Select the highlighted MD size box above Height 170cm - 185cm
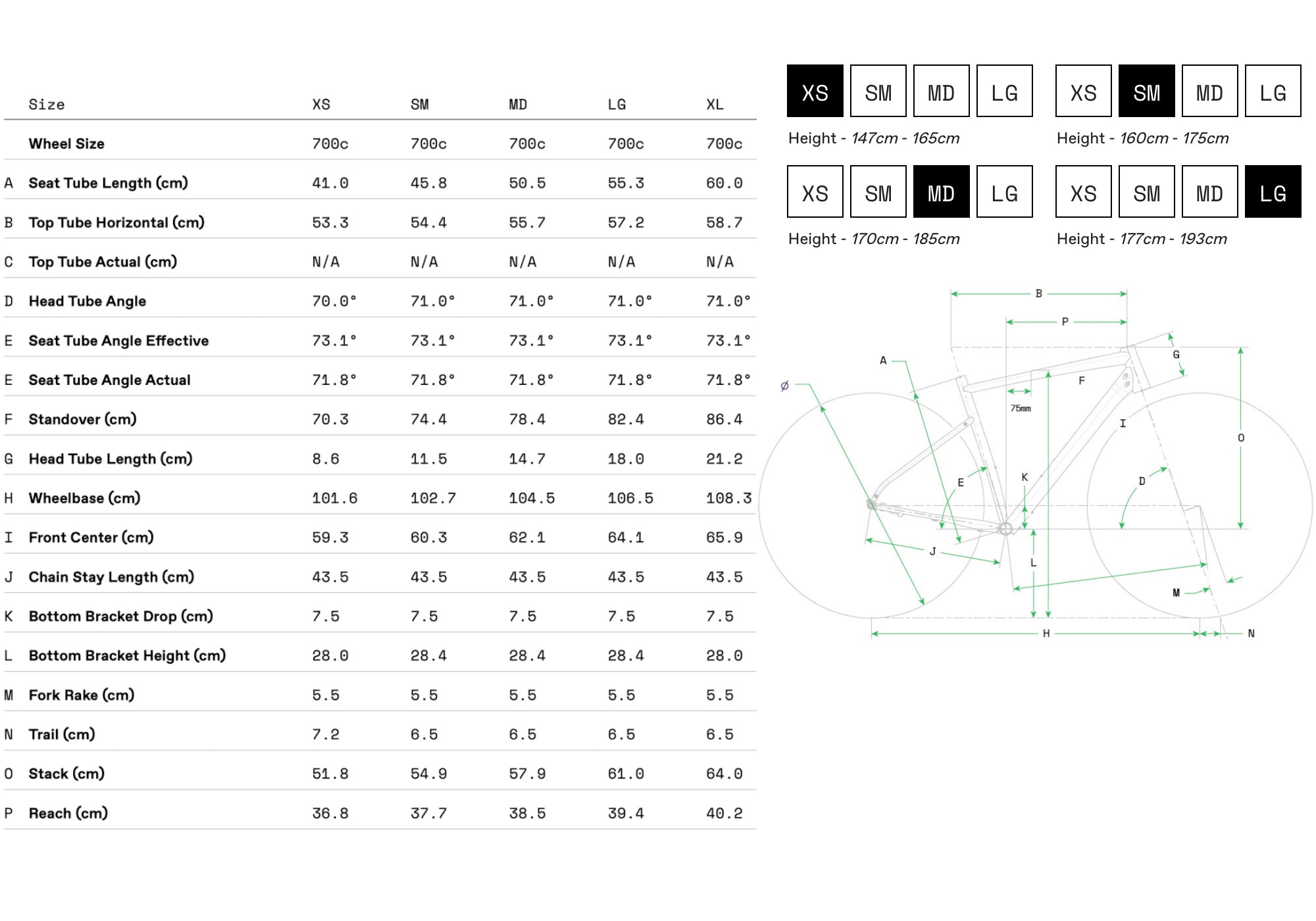1316x921 pixels. [x=941, y=192]
